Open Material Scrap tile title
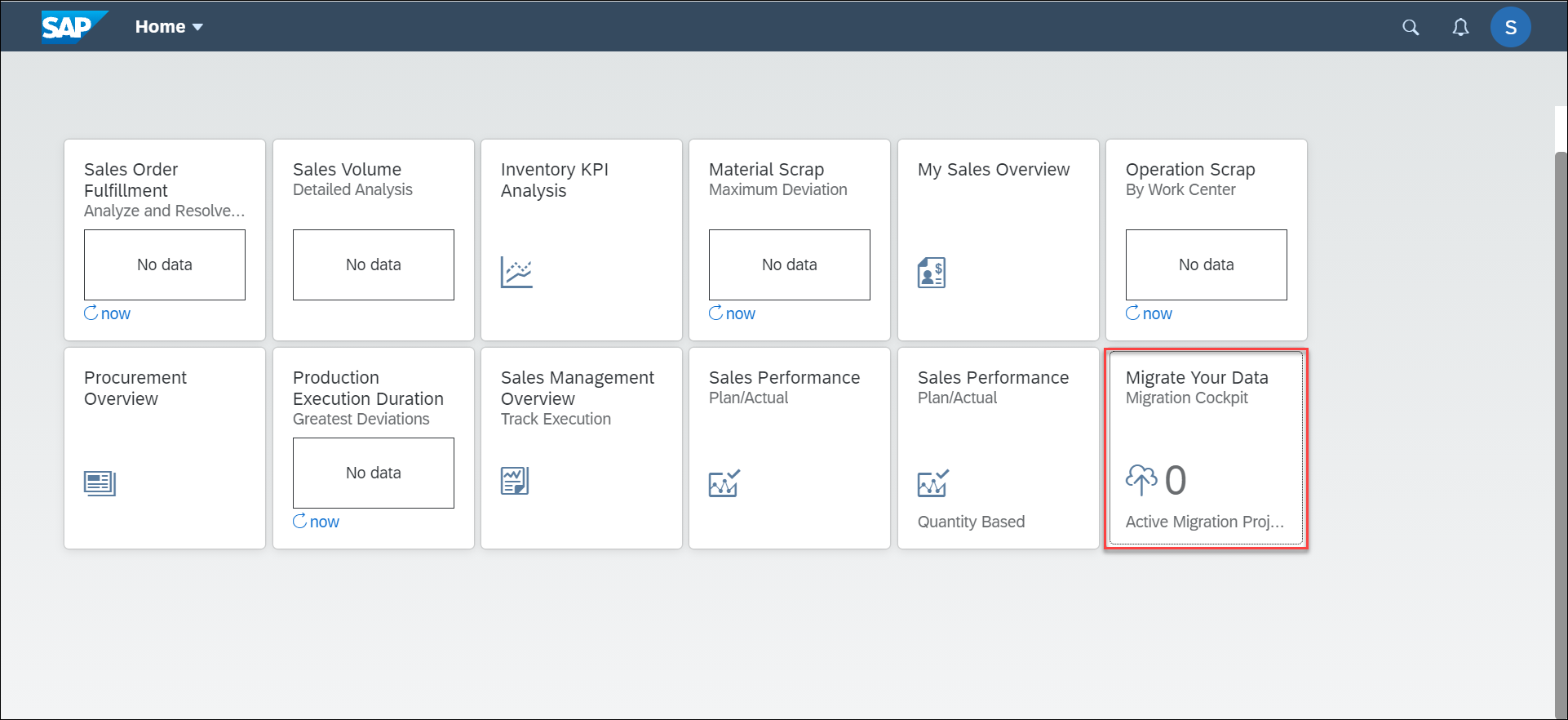1568x720 pixels. [766, 169]
